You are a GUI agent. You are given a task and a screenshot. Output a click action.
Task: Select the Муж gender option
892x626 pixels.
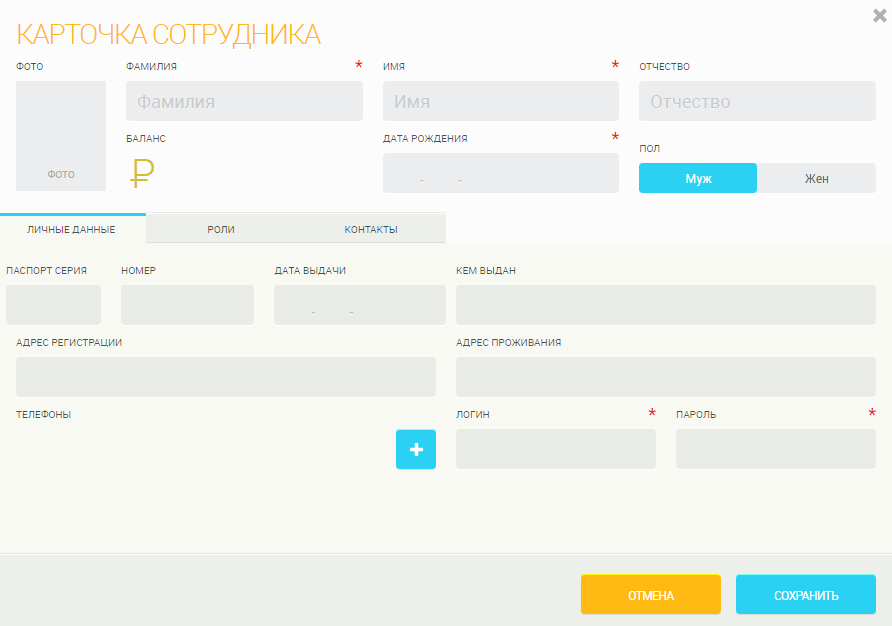click(x=698, y=178)
